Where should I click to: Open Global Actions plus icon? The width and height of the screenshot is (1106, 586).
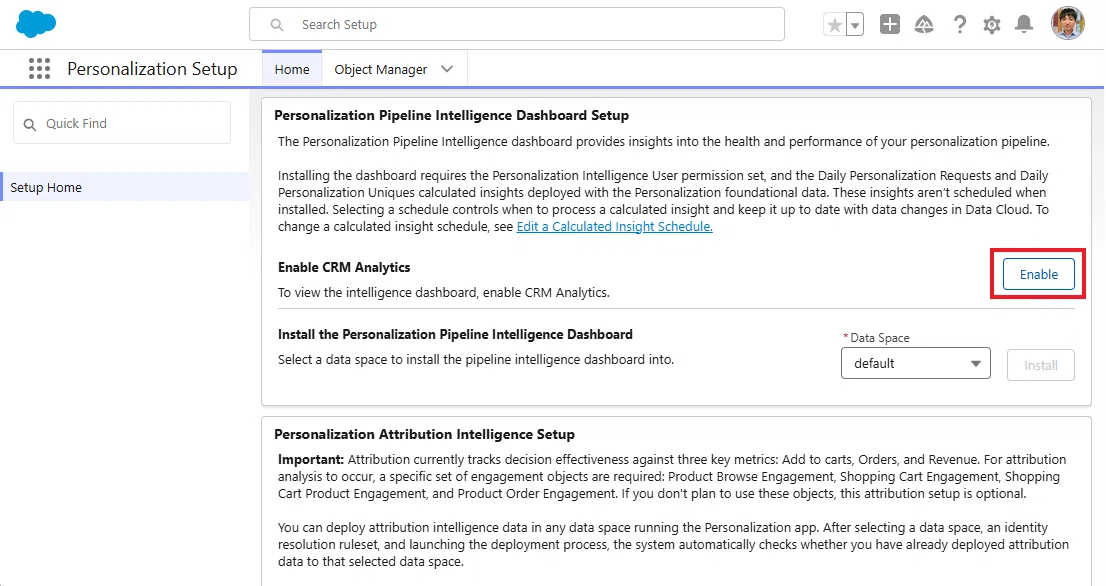click(890, 25)
